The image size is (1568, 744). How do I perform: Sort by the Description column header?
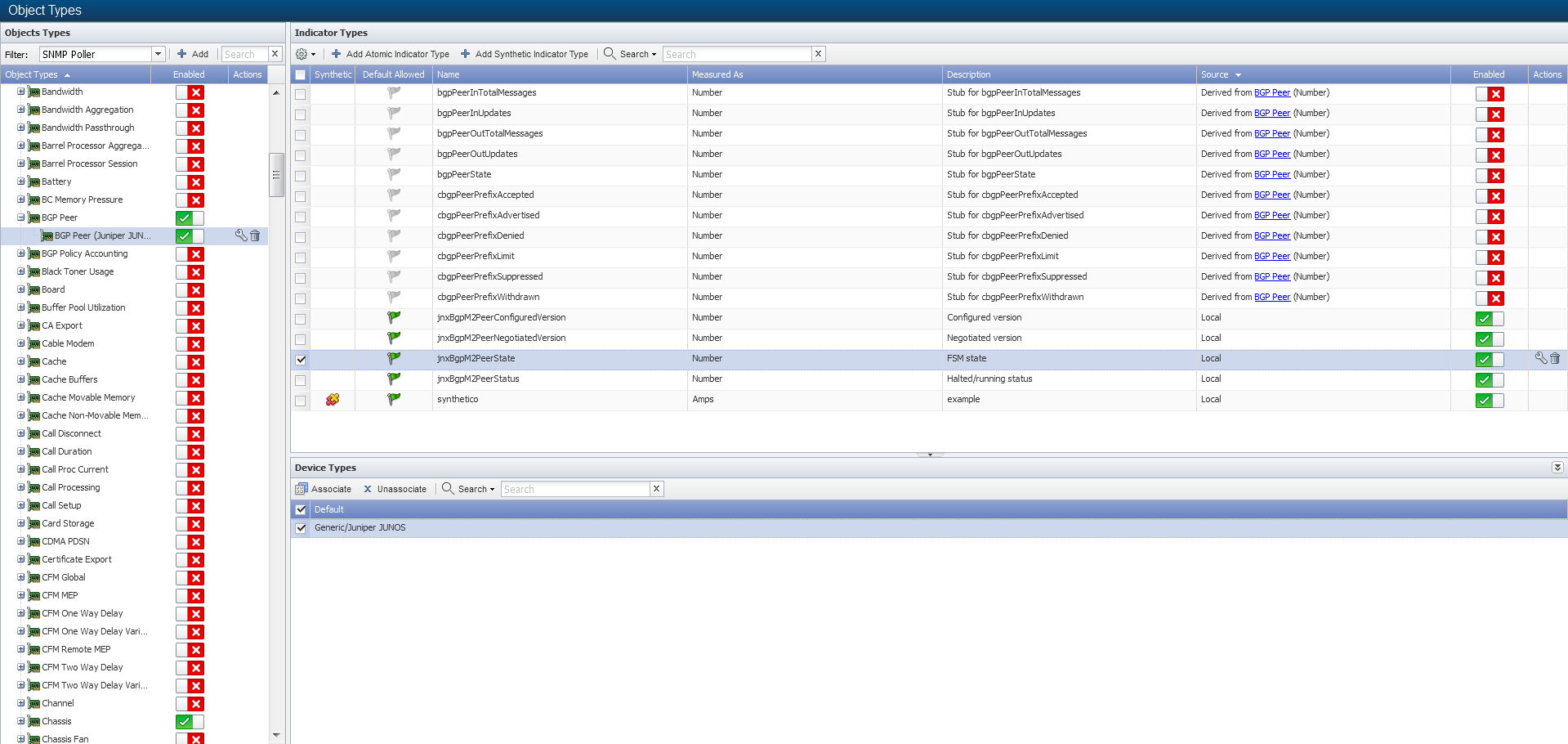pyautogui.click(x=1069, y=74)
